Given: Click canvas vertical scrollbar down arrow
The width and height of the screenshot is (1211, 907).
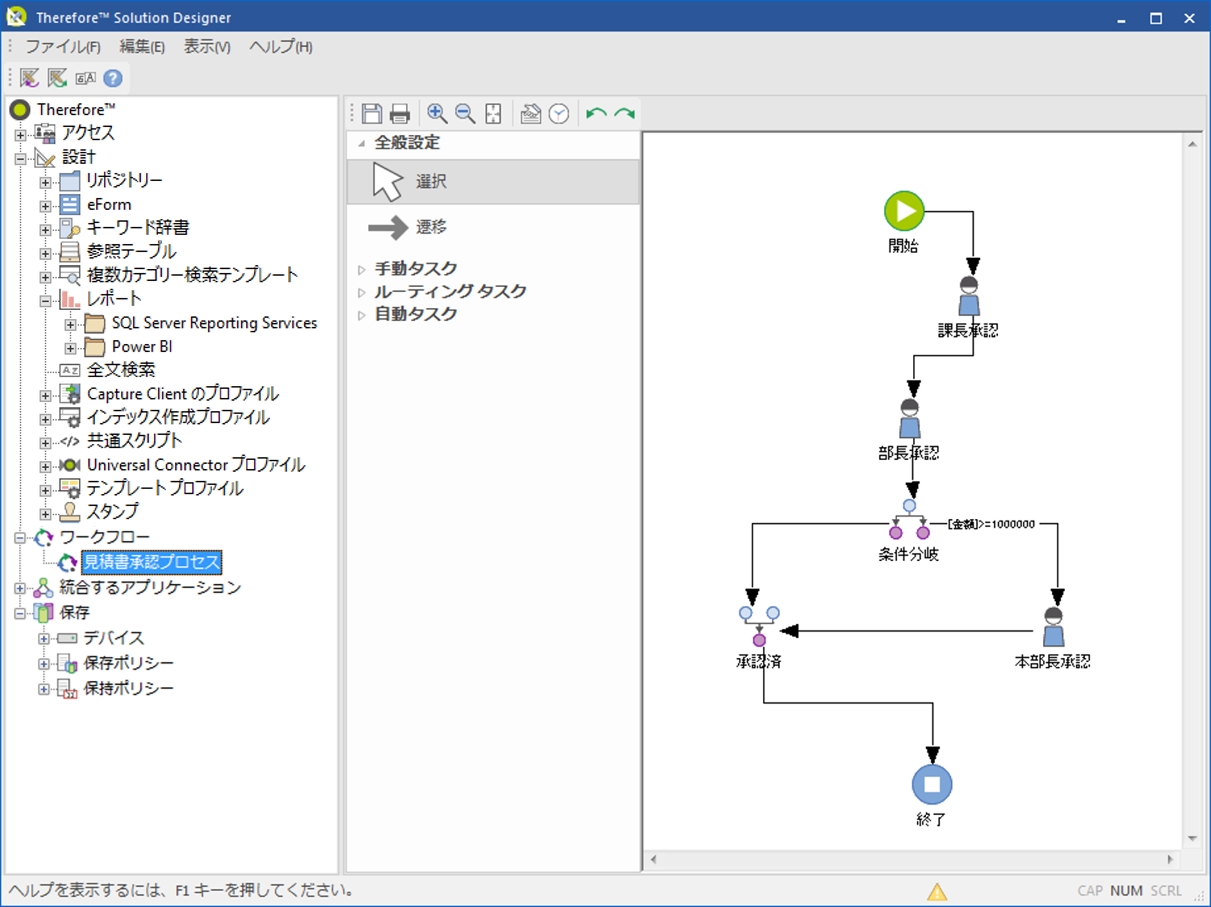Looking at the screenshot, I should click(1192, 838).
